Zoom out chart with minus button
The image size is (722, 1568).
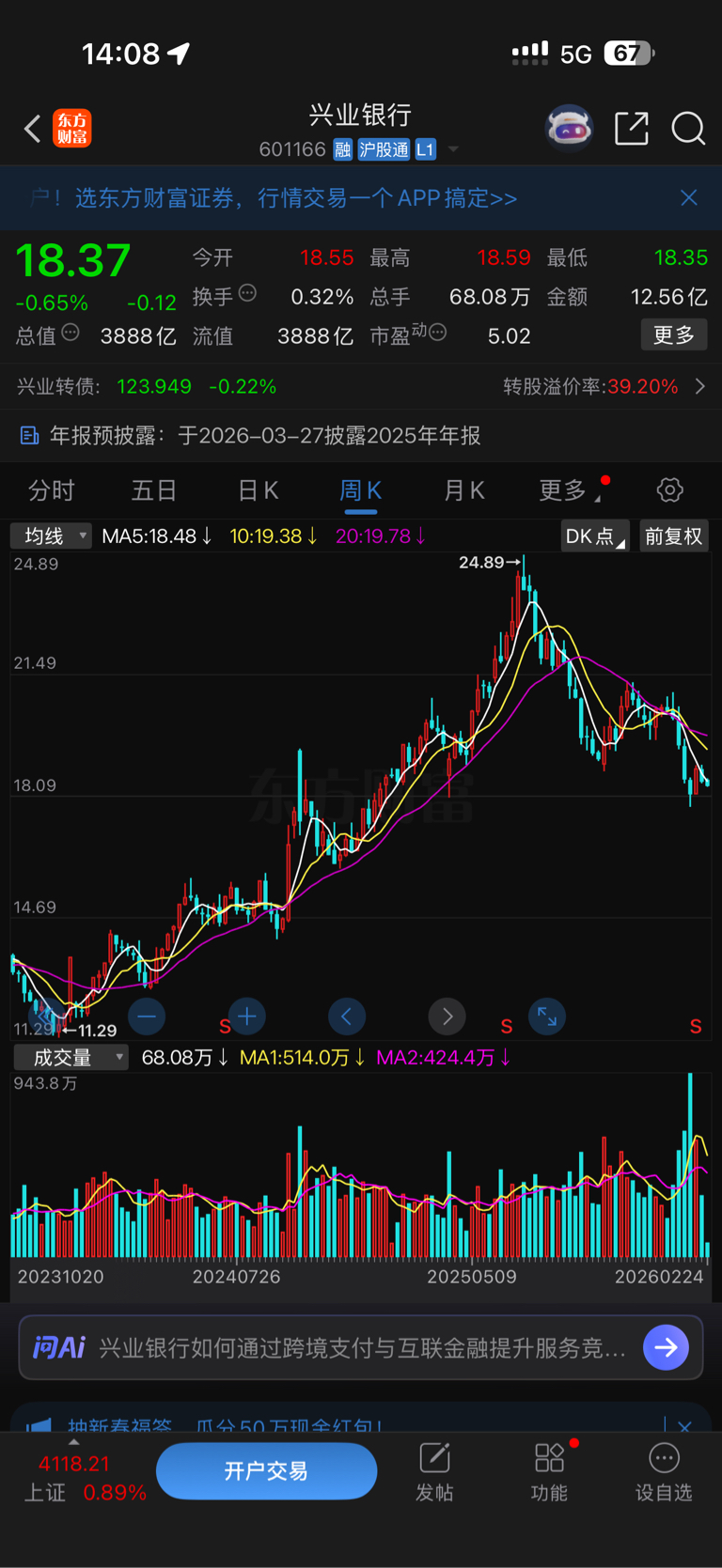click(147, 1017)
